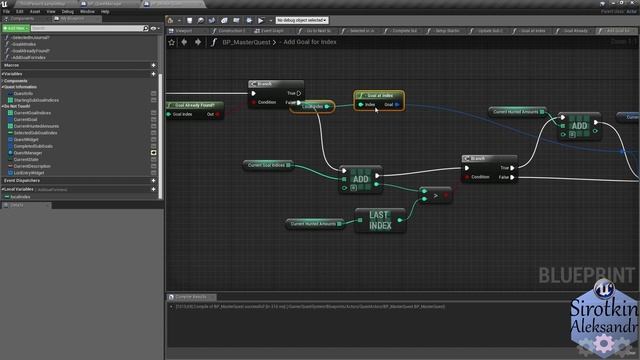
Task: Collapse the Variables section
Action: click(x=2, y=74)
